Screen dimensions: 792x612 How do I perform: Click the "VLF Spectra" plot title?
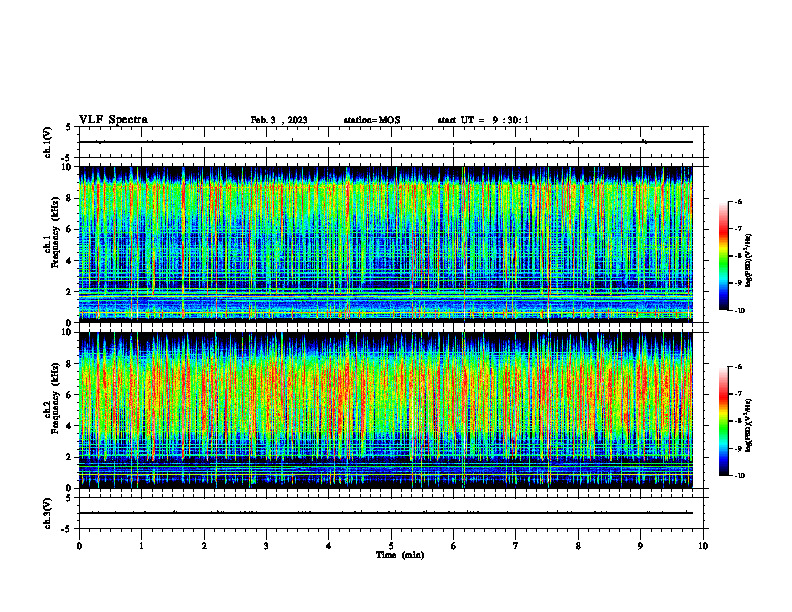tap(113, 120)
